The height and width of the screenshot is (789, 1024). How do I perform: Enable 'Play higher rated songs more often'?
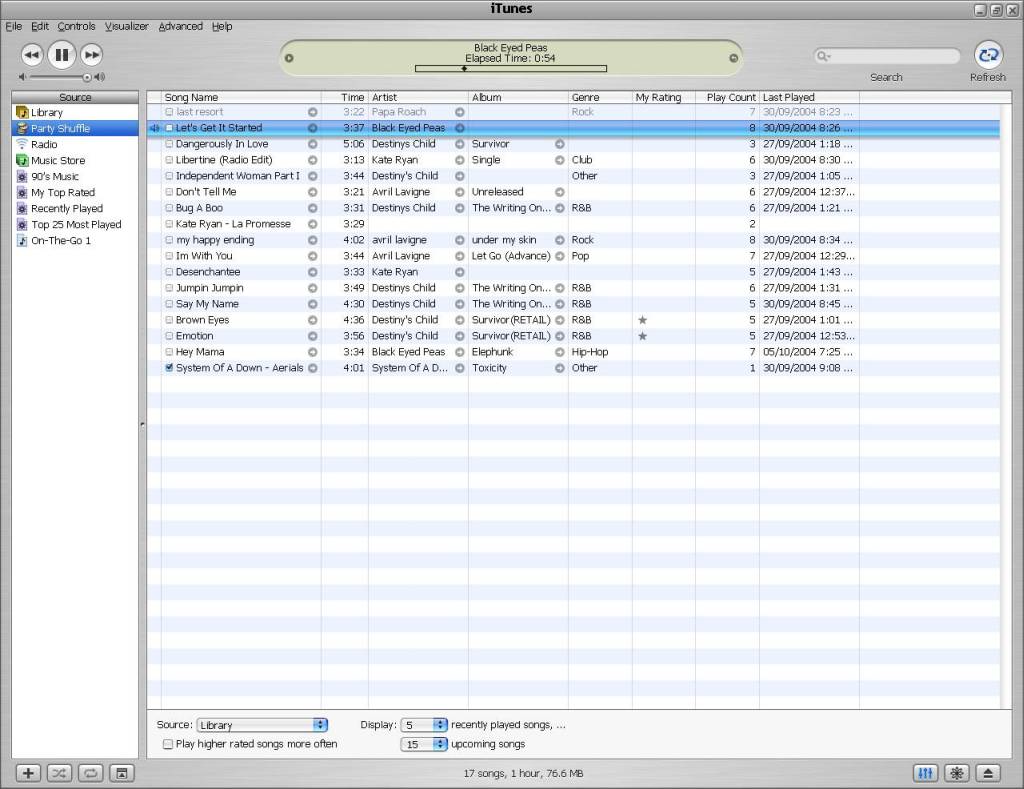168,744
